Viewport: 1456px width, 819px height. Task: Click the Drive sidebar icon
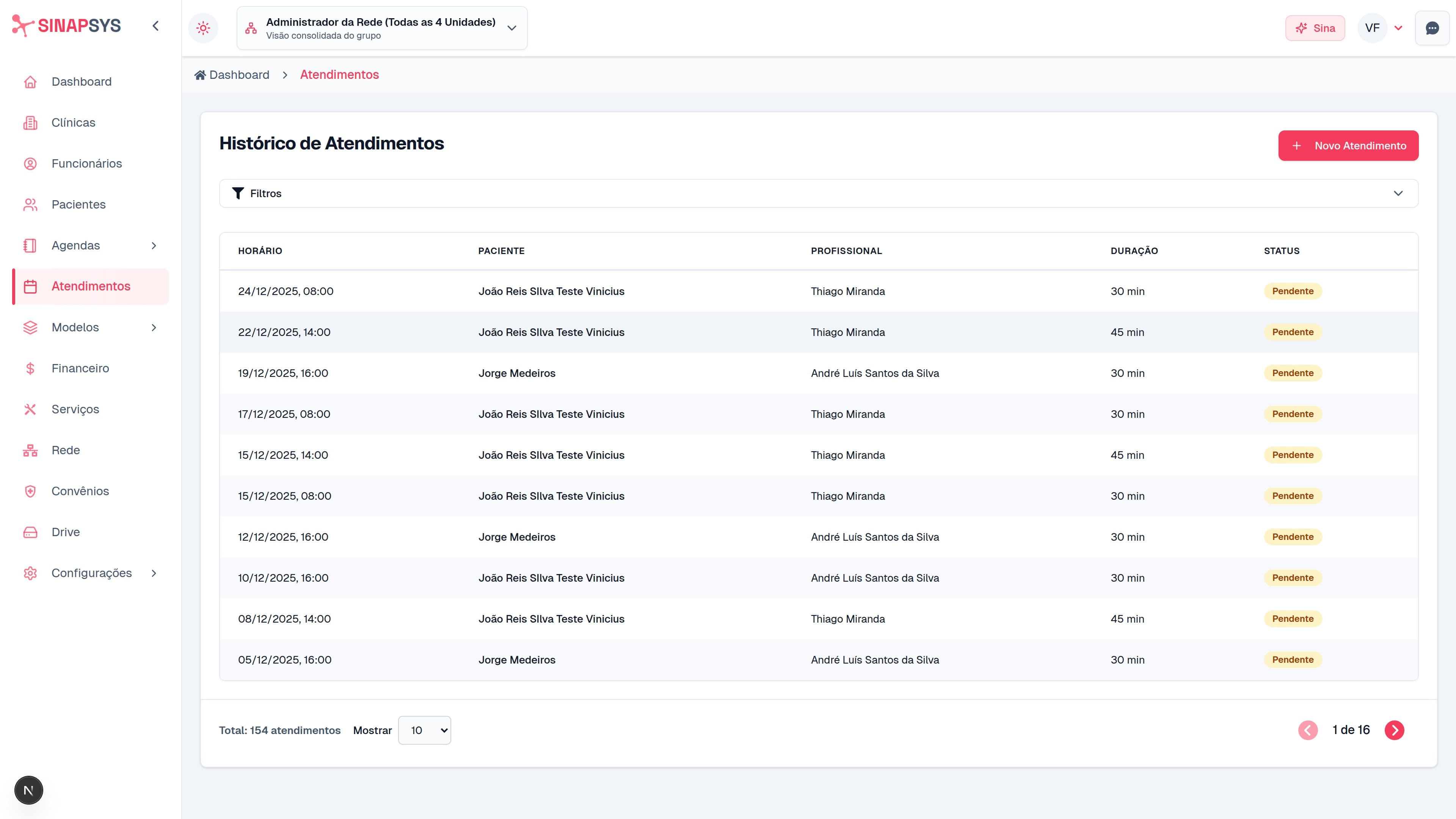30,532
